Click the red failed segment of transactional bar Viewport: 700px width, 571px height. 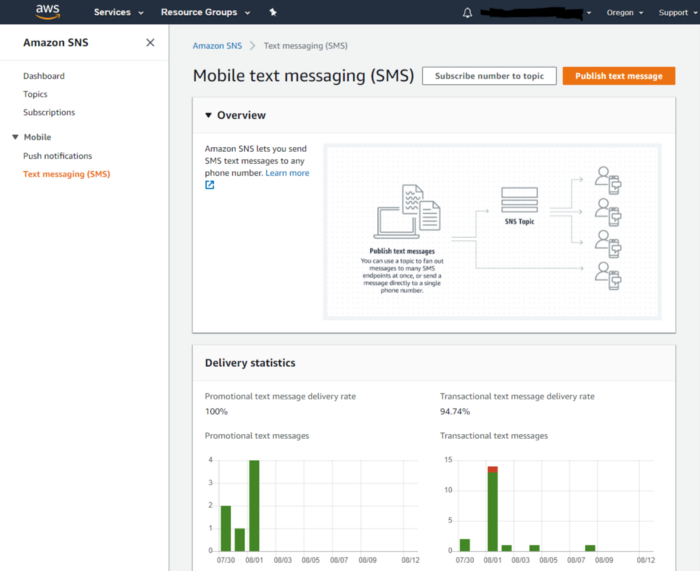pos(492,469)
